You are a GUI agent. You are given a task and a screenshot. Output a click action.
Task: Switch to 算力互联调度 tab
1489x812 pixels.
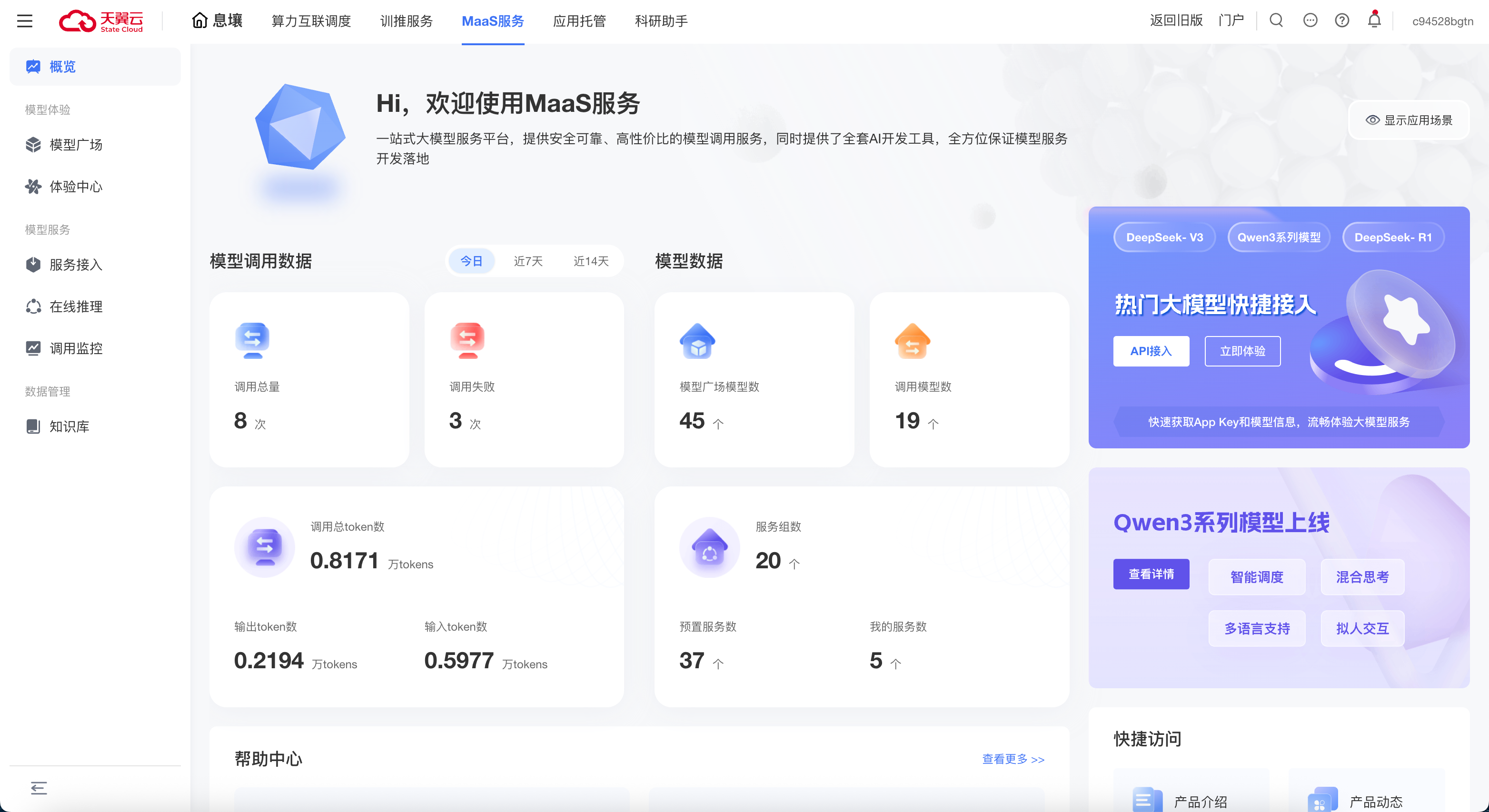point(311,21)
